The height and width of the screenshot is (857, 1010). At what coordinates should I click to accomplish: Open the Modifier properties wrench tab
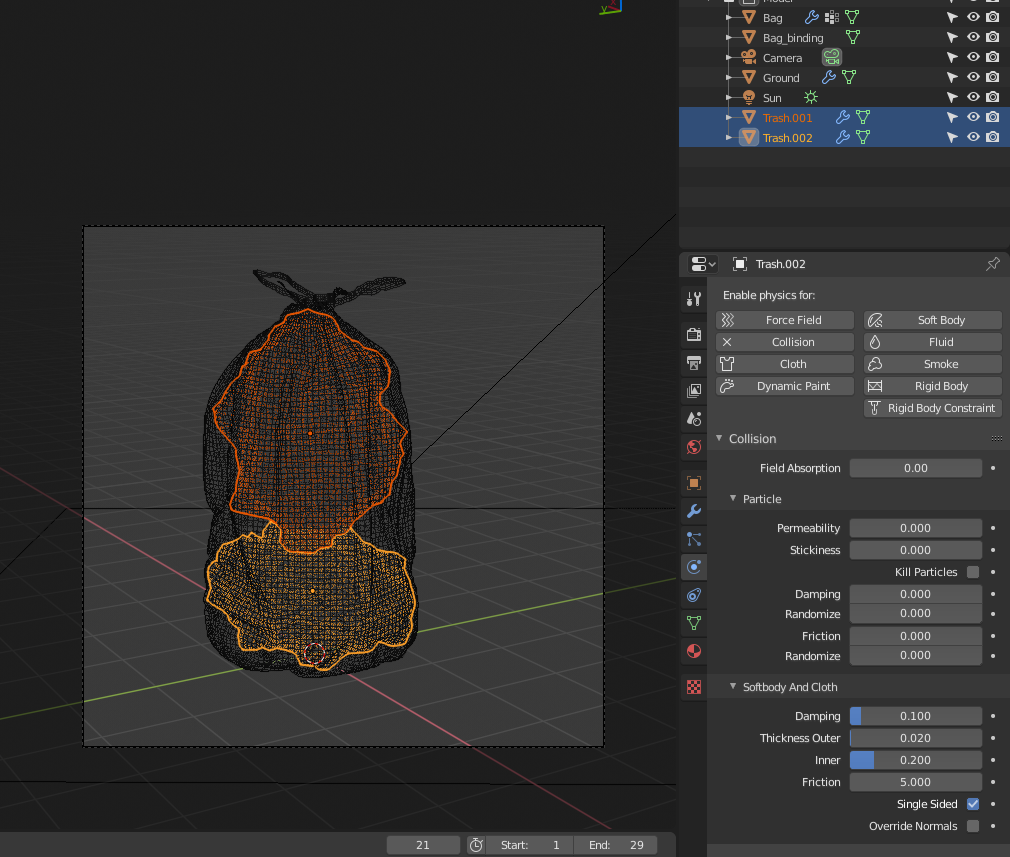click(x=694, y=511)
